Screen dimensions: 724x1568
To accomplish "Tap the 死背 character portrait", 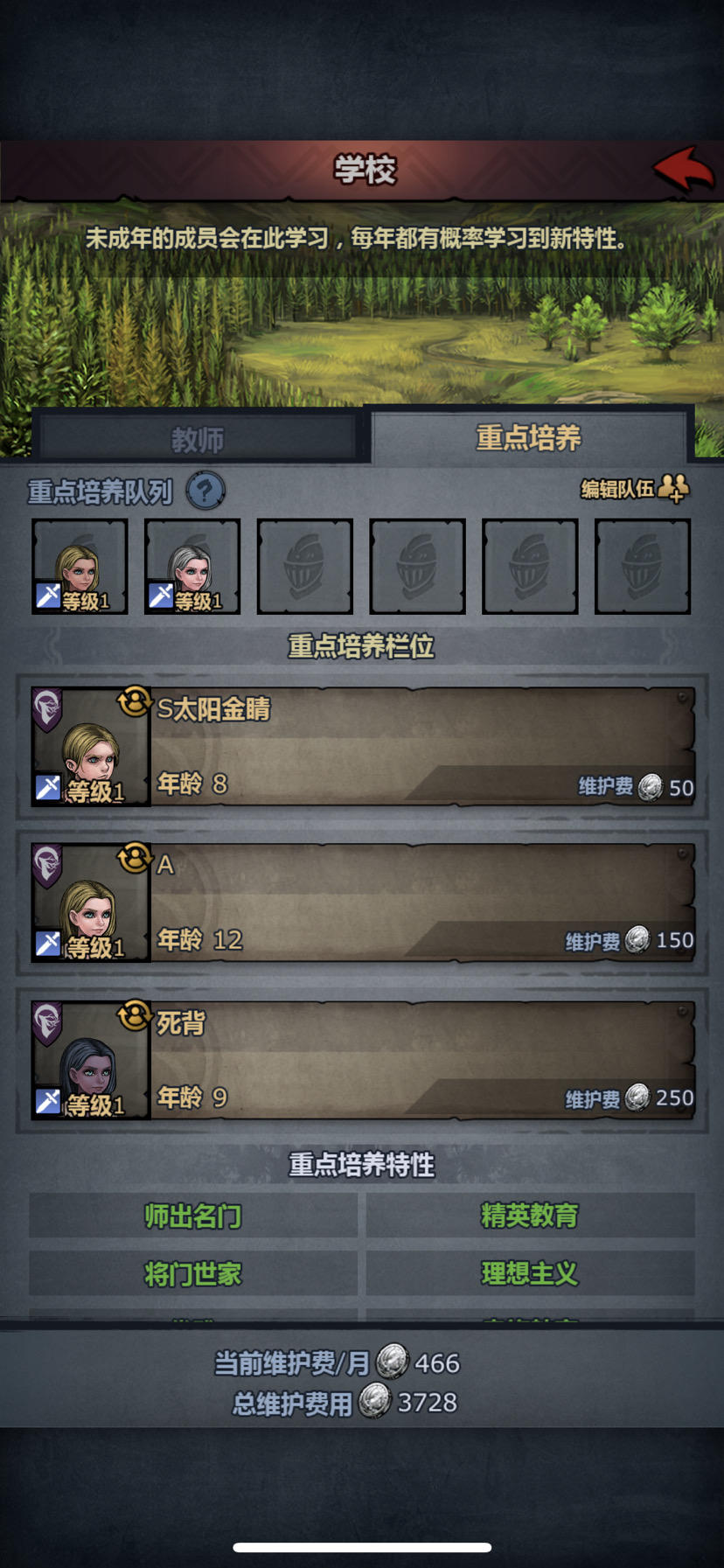I will click(90, 1061).
